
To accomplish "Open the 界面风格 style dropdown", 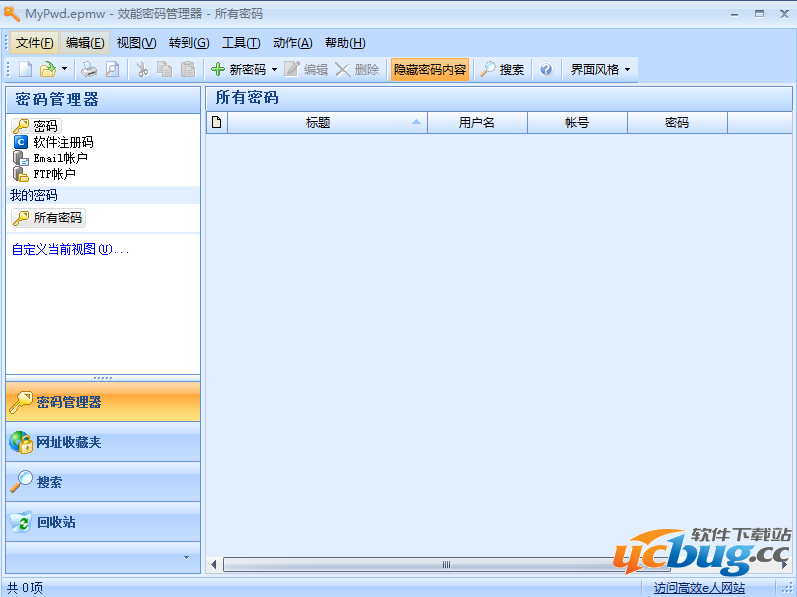I will click(600, 69).
